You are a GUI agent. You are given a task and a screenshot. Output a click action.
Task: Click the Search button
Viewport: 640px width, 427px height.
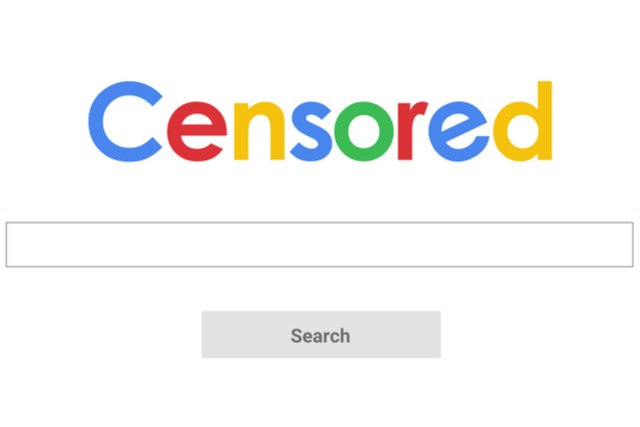[x=321, y=335]
